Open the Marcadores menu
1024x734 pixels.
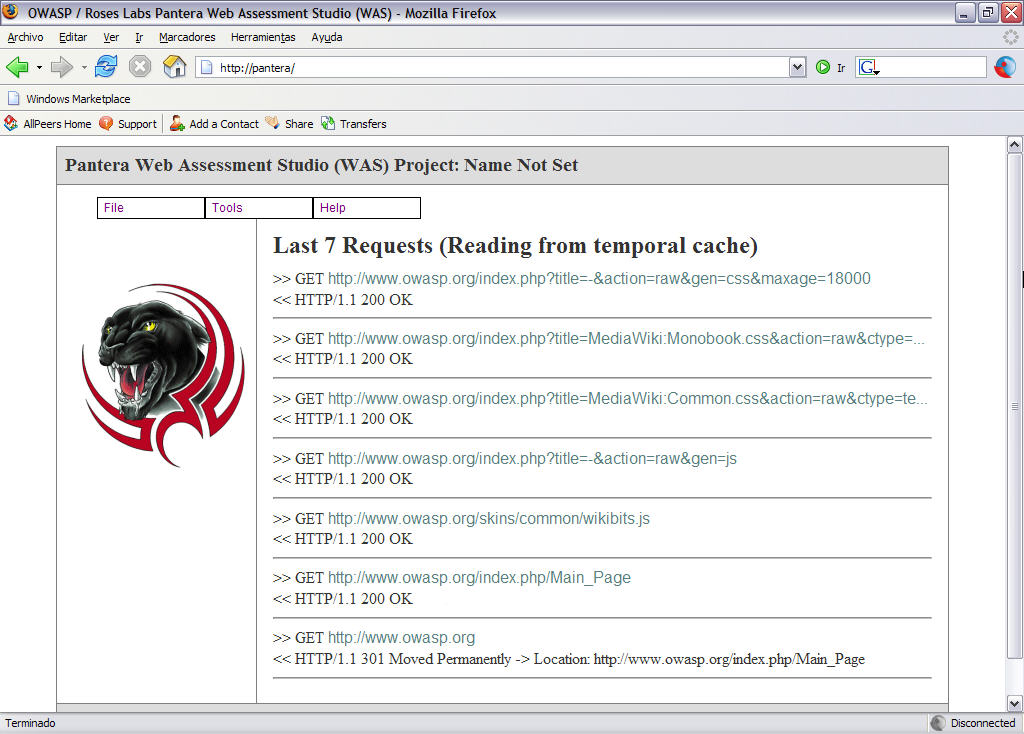pos(187,37)
